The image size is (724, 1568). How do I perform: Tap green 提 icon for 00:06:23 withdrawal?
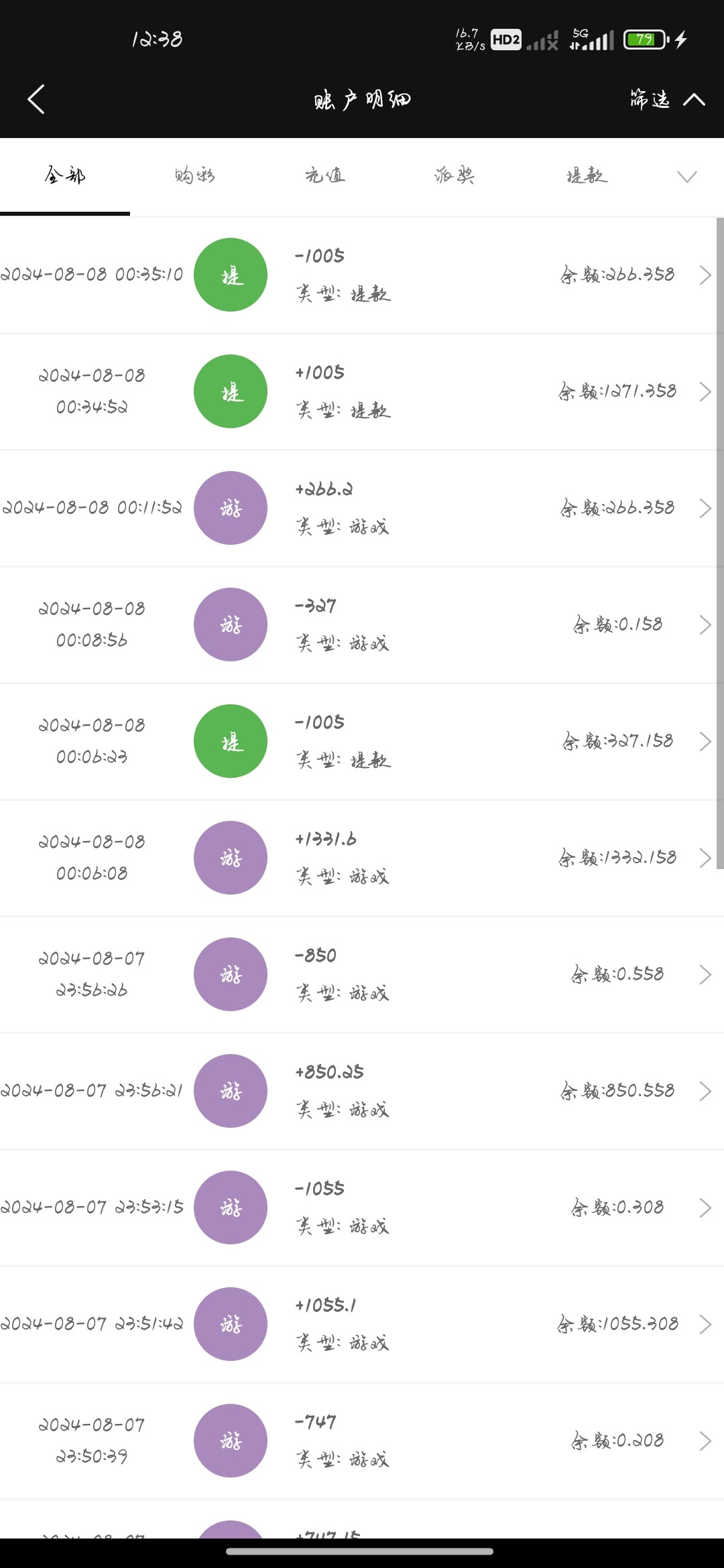(231, 741)
